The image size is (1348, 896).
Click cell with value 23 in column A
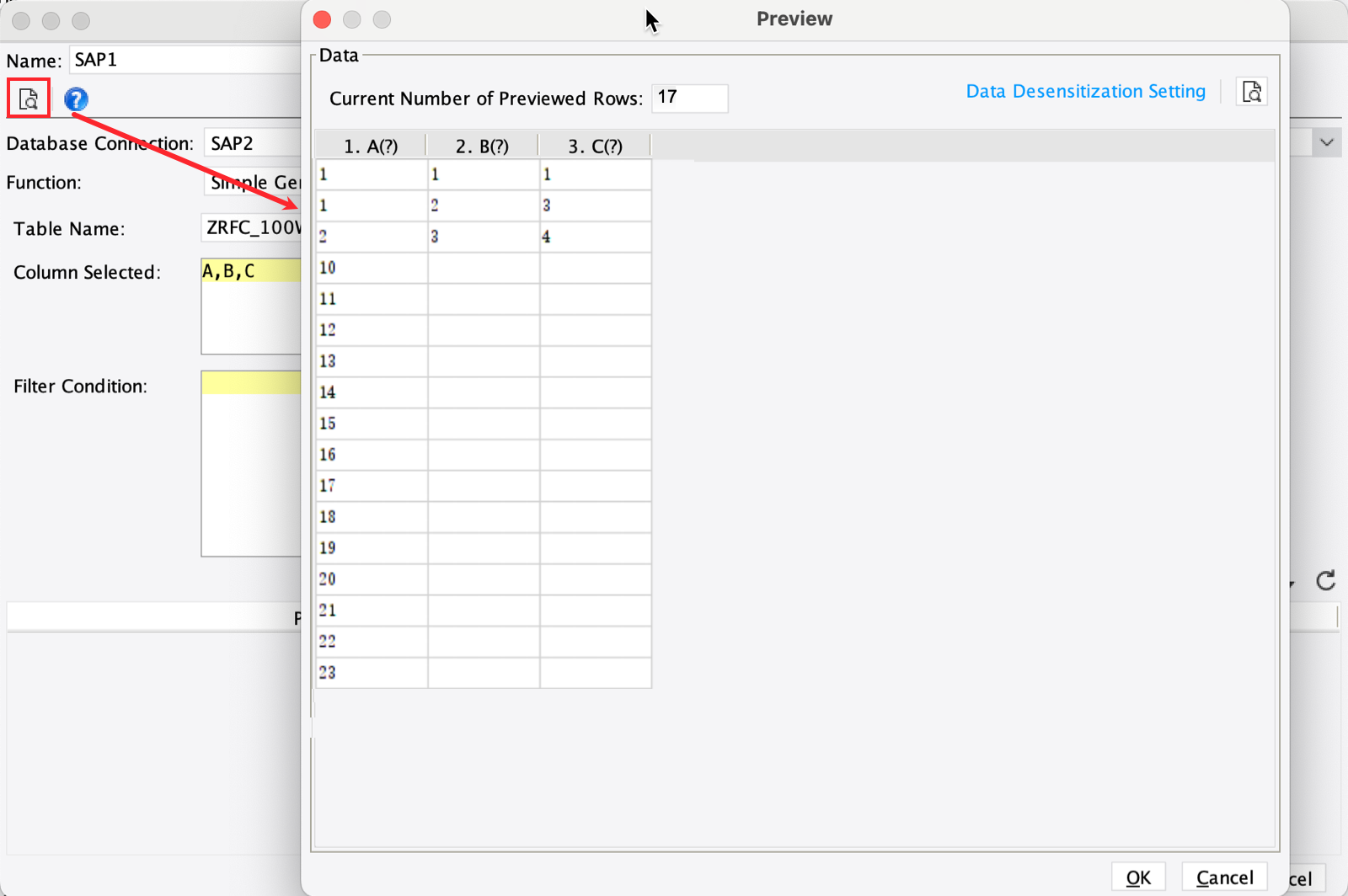point(372,673)
